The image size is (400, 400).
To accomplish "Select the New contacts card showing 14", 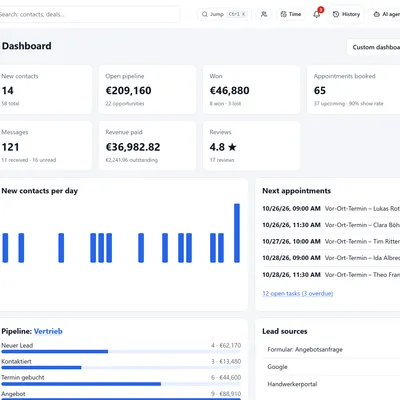I will click(46, 90).
